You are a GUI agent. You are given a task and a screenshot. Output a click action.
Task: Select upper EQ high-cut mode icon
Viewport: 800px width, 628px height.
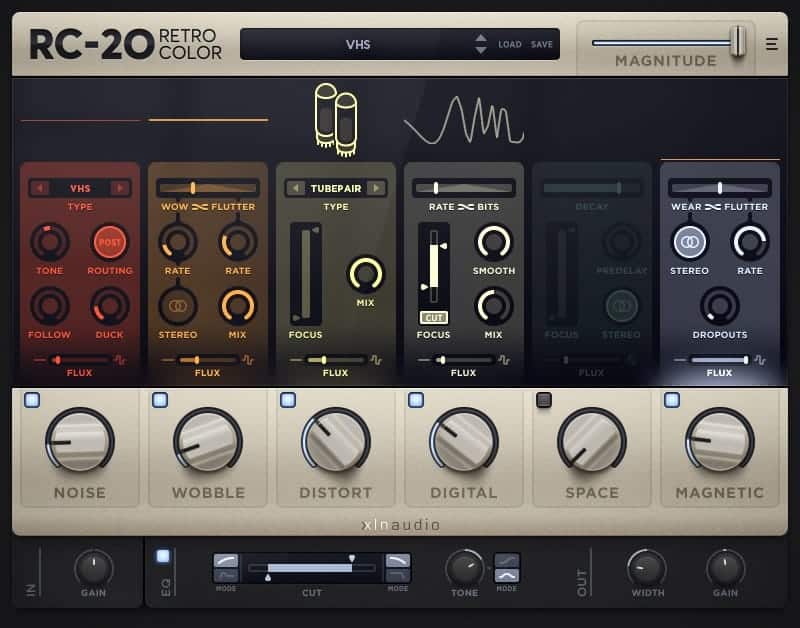click(398, 561)
